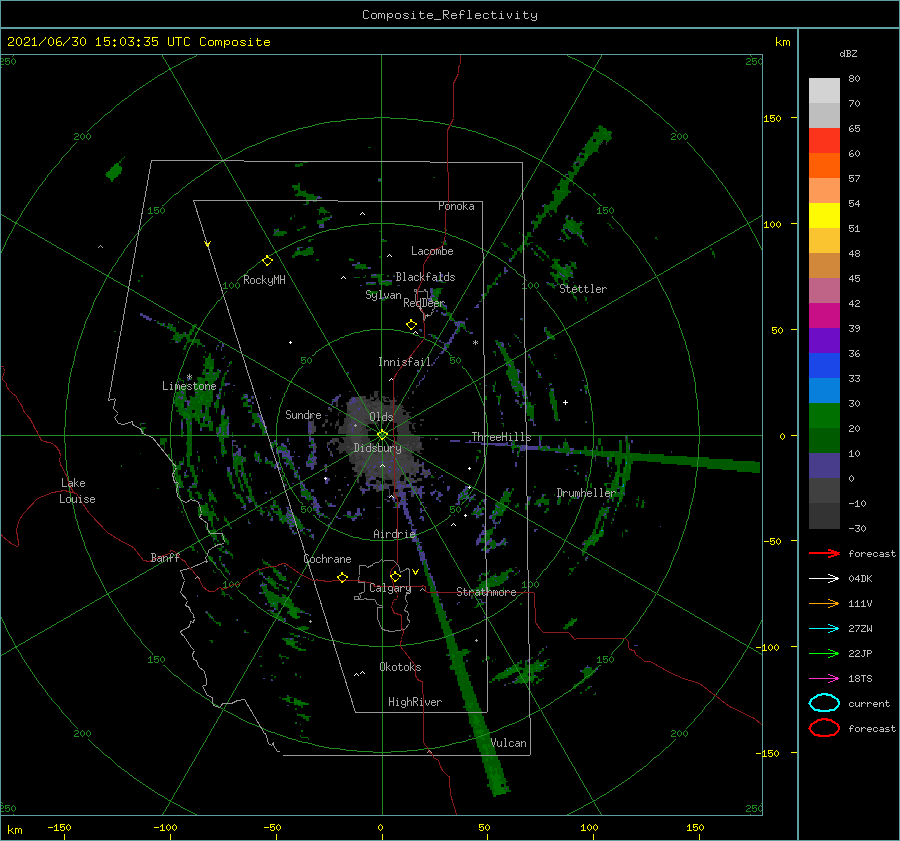Select the Innisfail label

405,362
